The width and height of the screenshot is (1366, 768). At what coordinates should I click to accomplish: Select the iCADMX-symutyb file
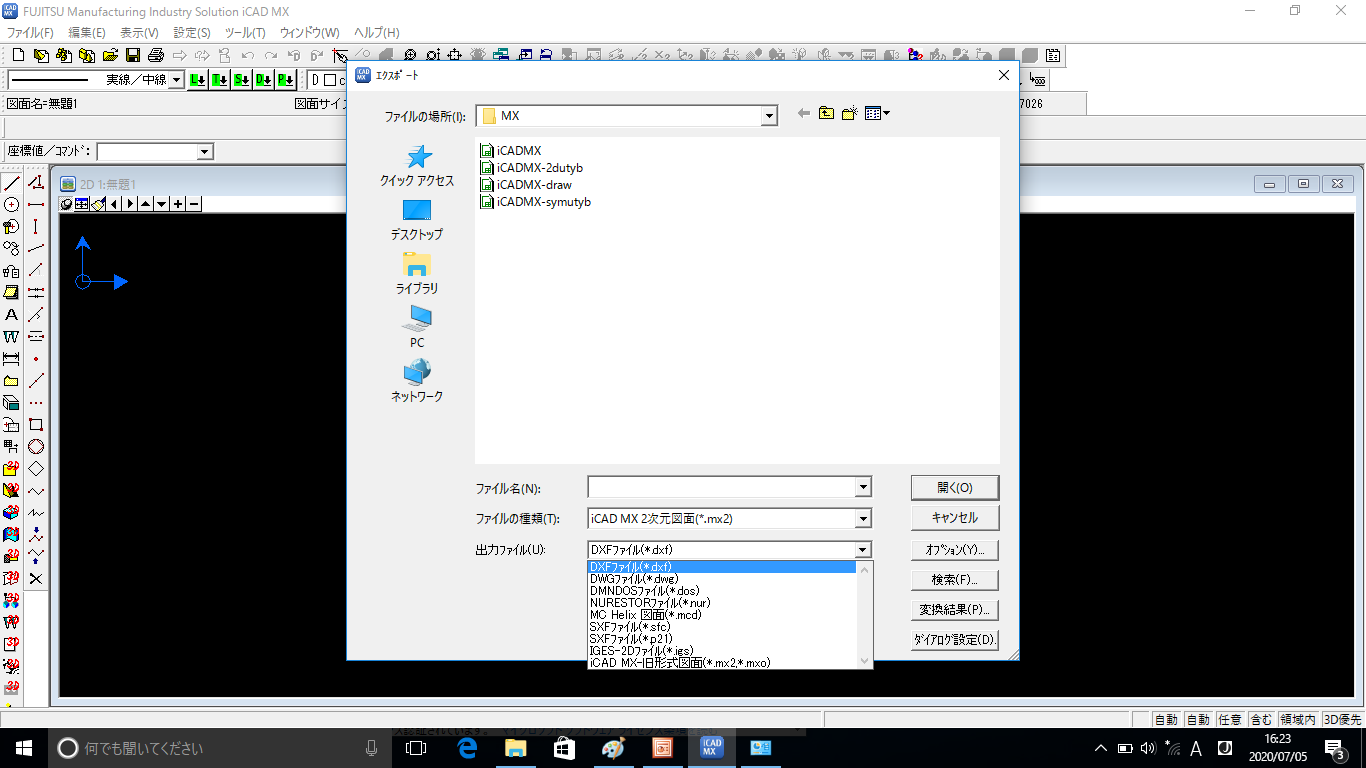point(536,202)
